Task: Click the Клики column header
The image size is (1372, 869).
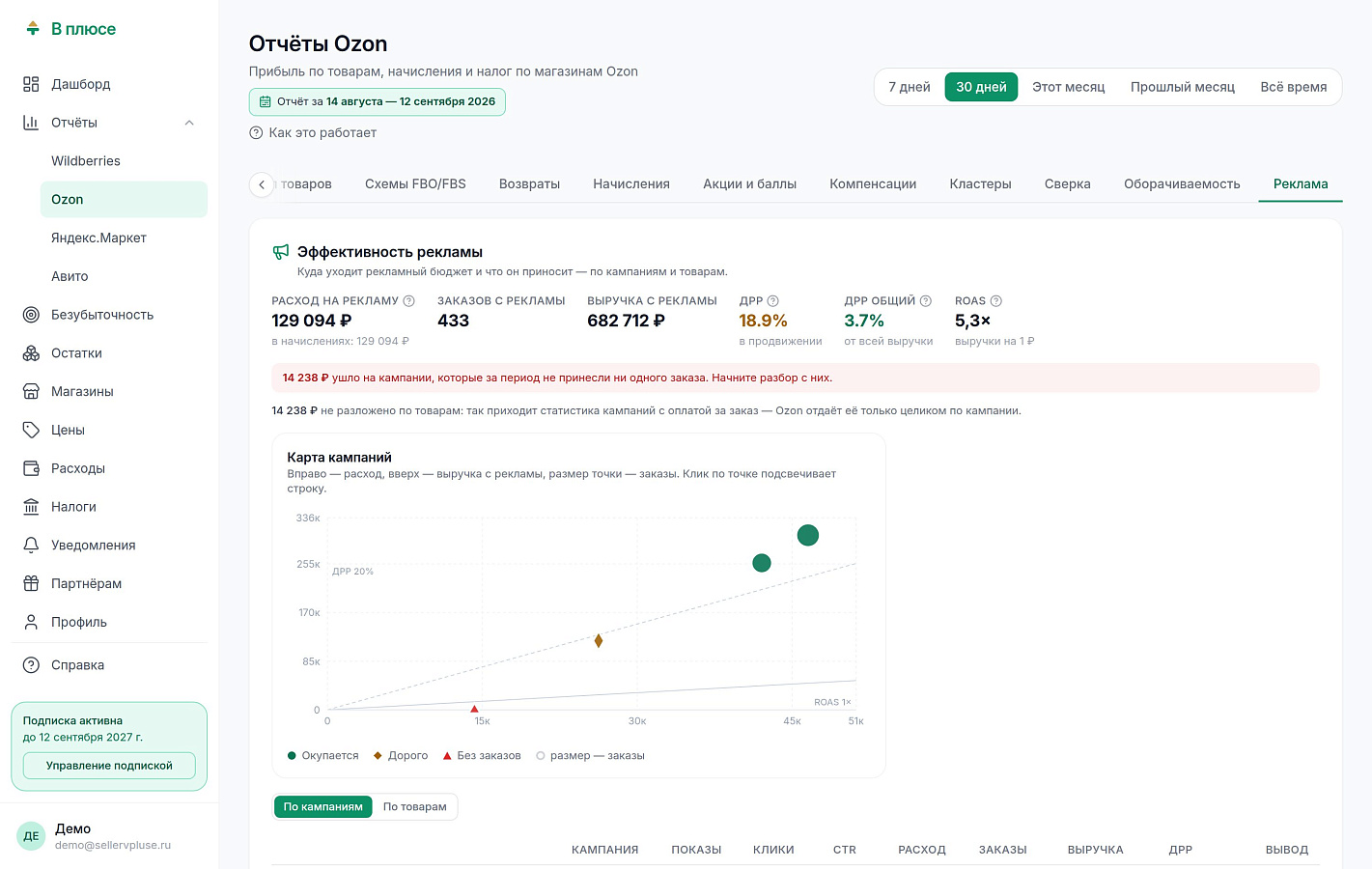Action: point(773,850)
